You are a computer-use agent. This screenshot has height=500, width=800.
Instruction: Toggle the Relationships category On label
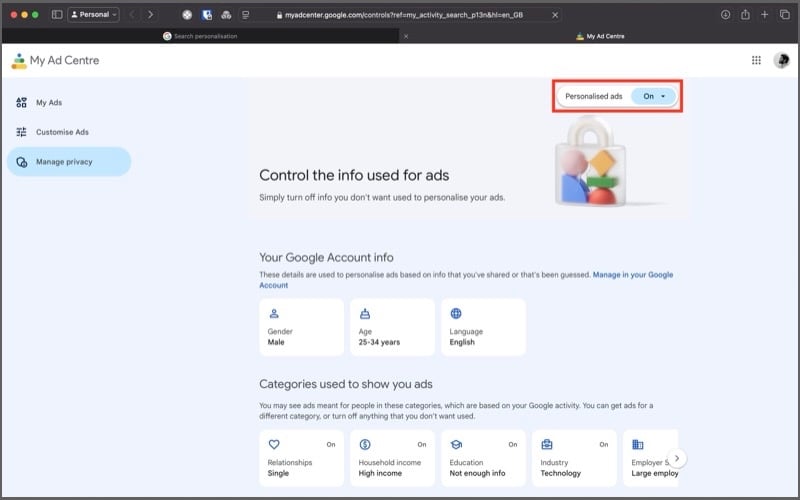(x=331, y=444)
